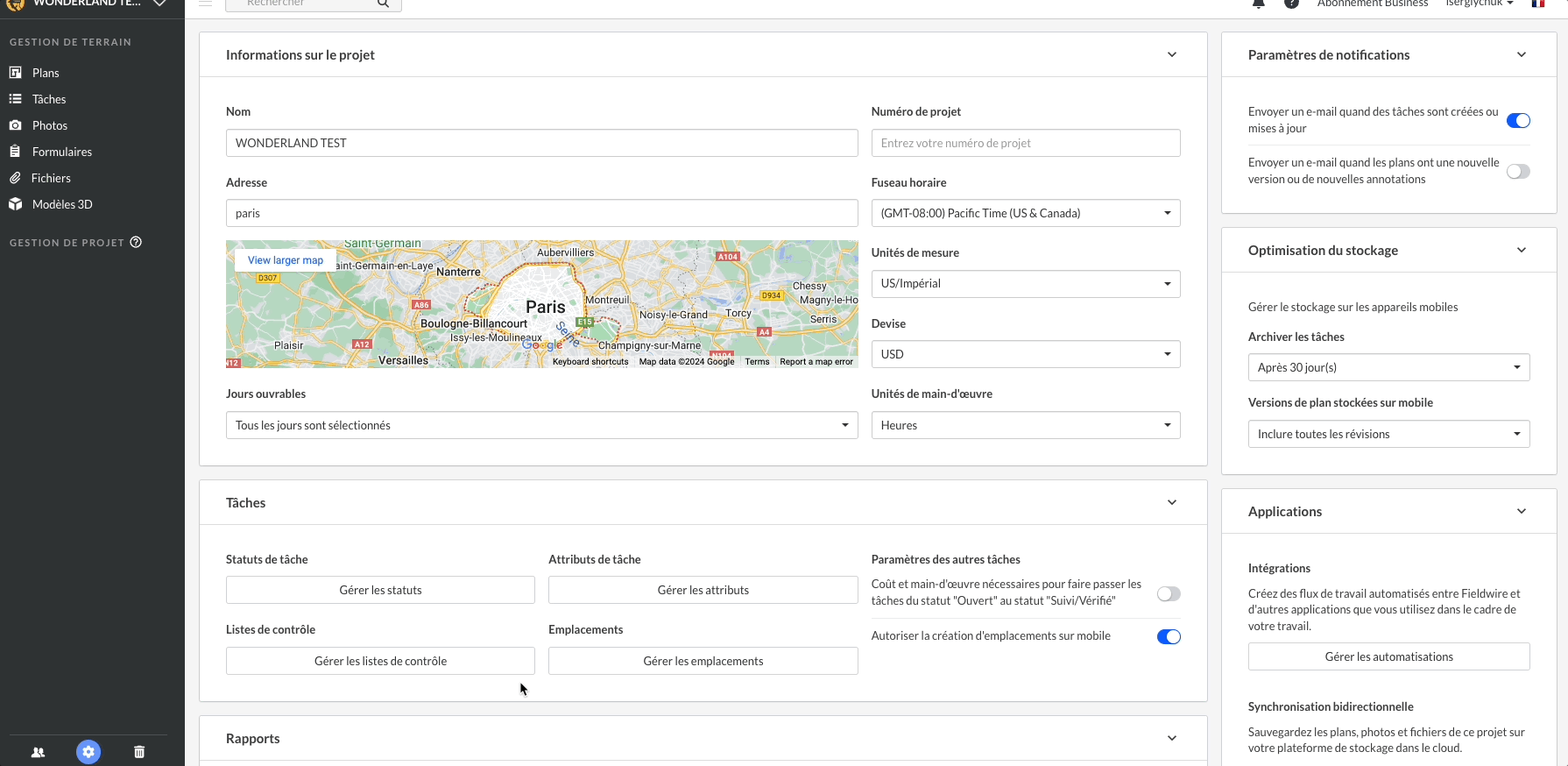The width and height of the screenshot is (1568, 766).
Task: Click the hamburger menu icon
Action: 205,4
